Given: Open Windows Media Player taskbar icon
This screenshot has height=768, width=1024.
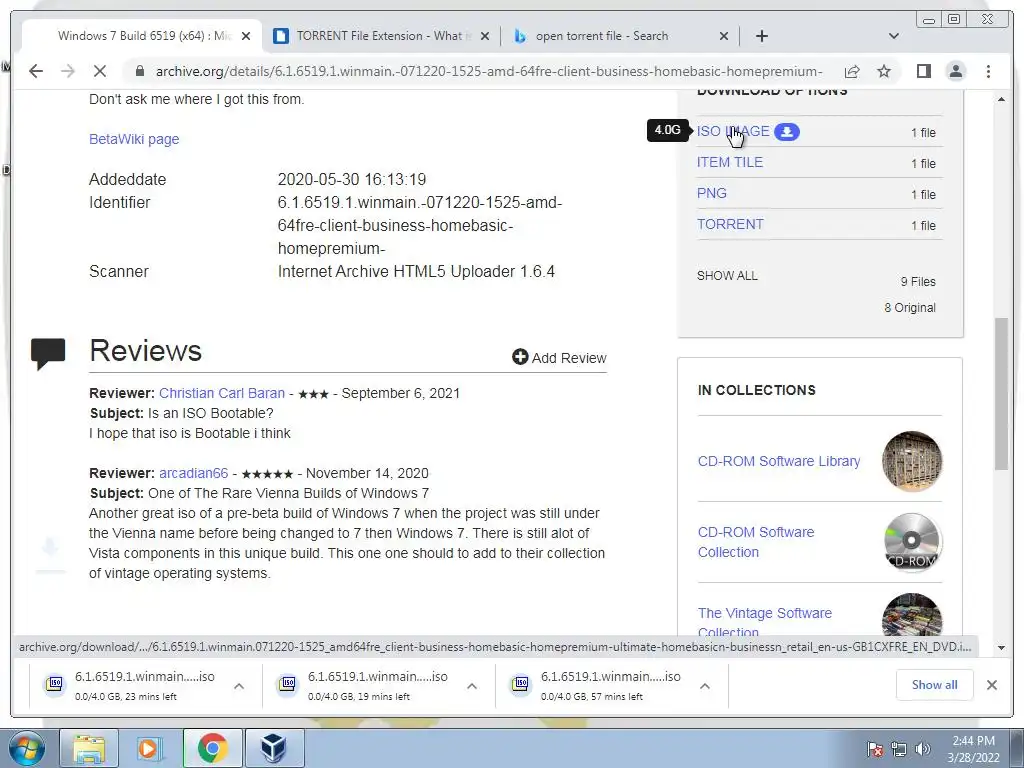Looking at the screenshot, I should tap(150, 748).
